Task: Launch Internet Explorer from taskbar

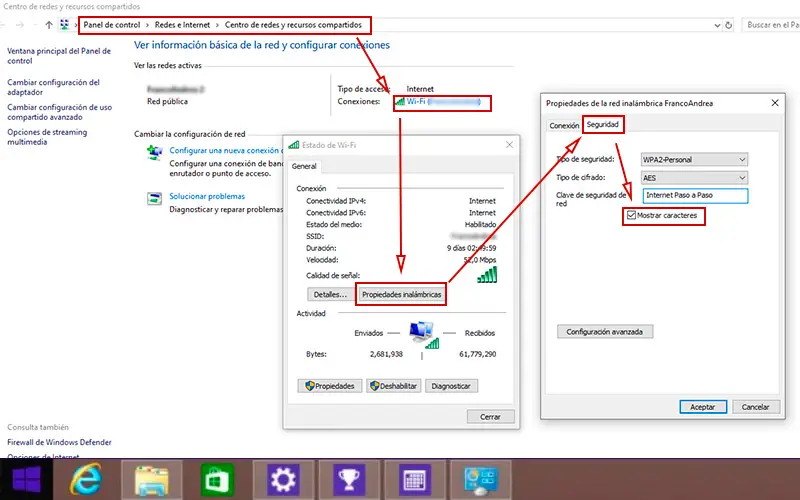Action: click(86, 480)
